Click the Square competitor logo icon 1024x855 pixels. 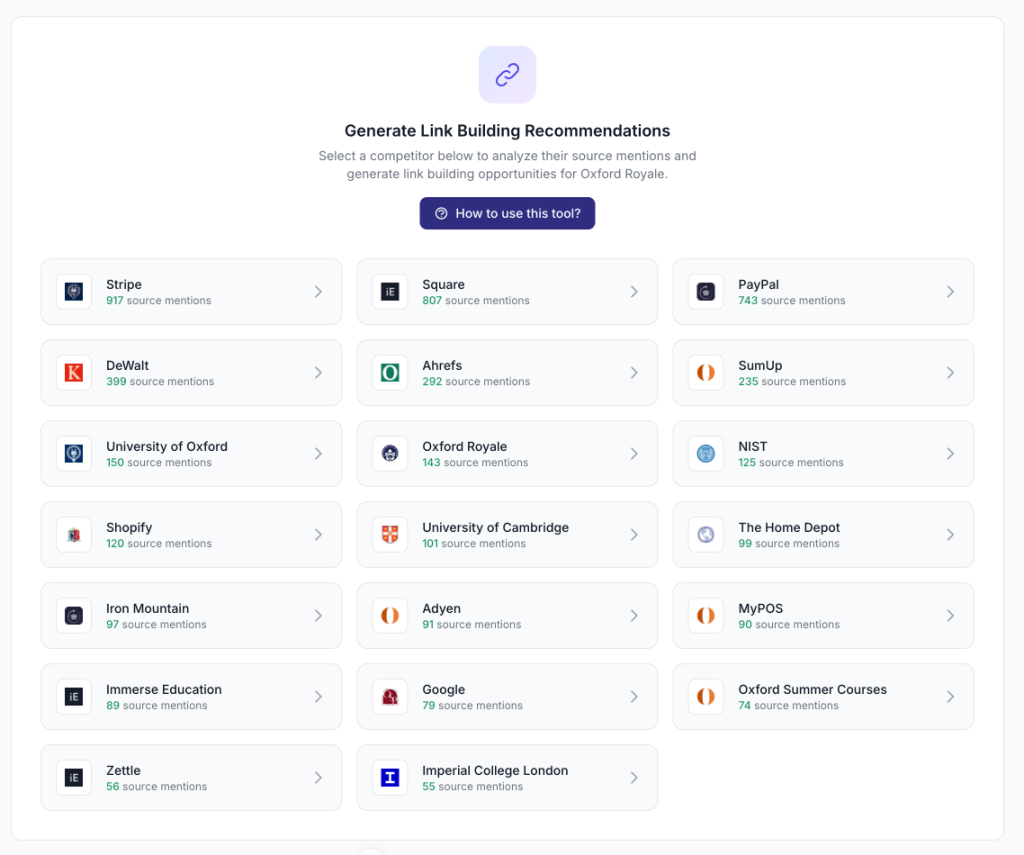[x=390, y=291]
